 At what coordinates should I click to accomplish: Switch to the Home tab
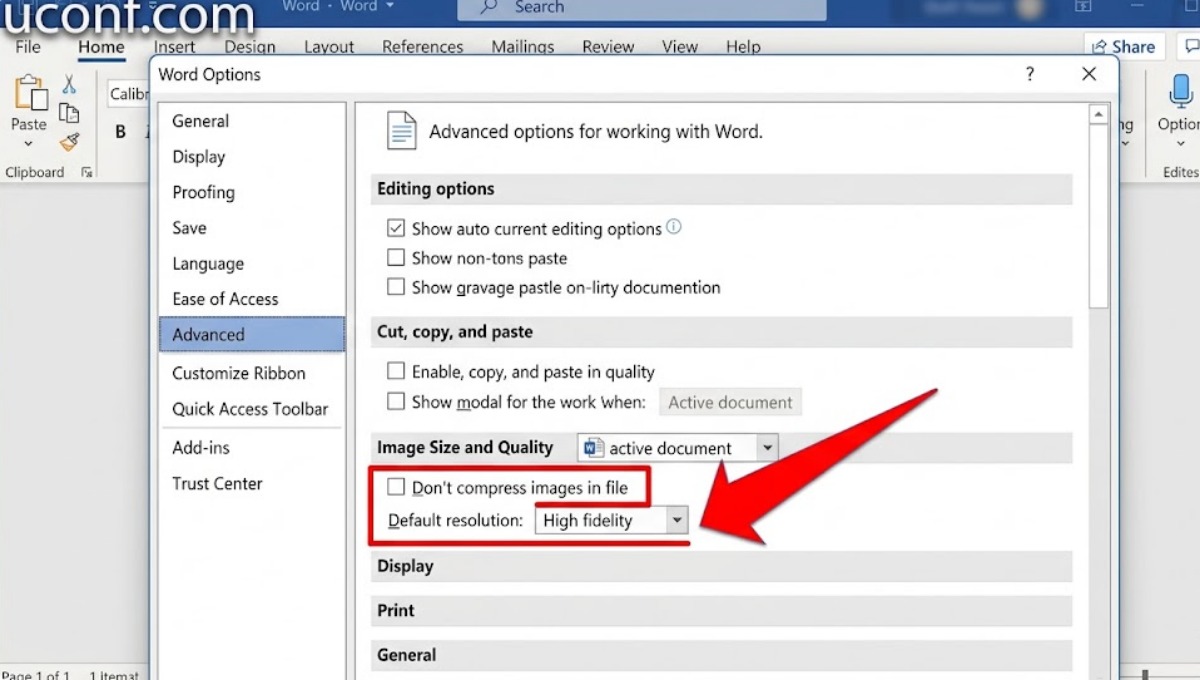click(x=101, y=47)
